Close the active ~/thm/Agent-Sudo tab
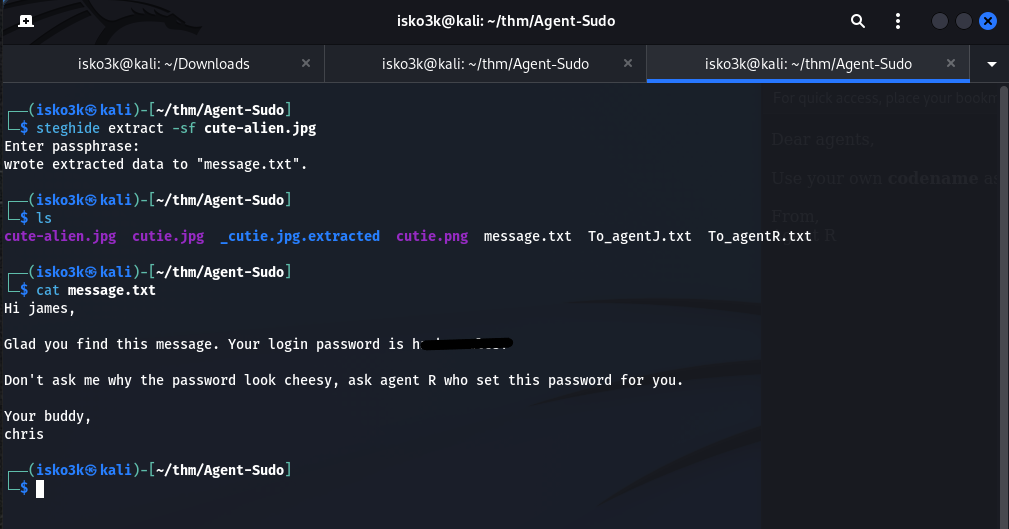1009x529 pixels. click(x=952, y=64)
